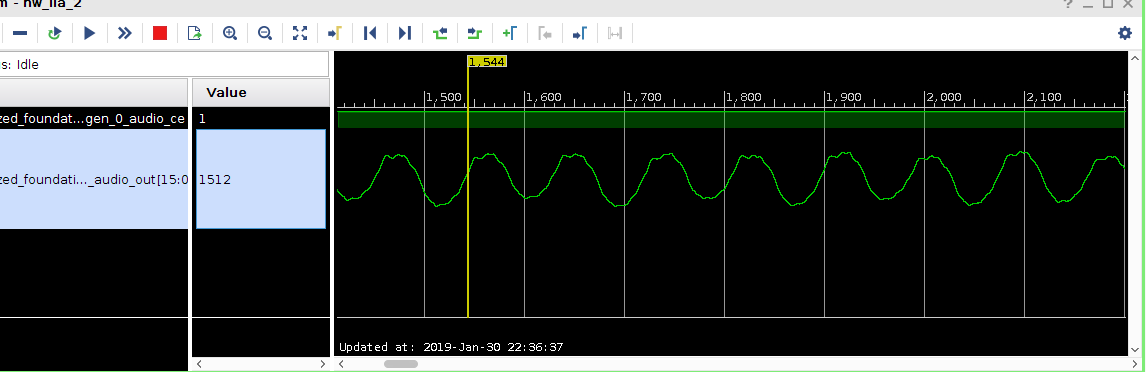Zoom fit the full waveform

(300, 33)
